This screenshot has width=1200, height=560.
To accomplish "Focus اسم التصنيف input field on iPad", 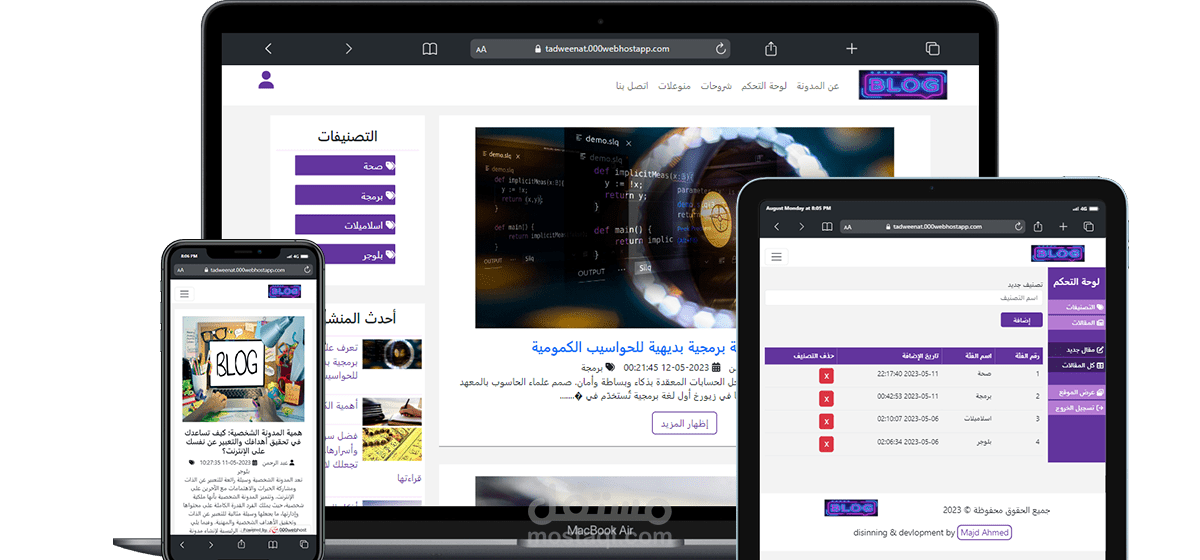I will 904,298.
